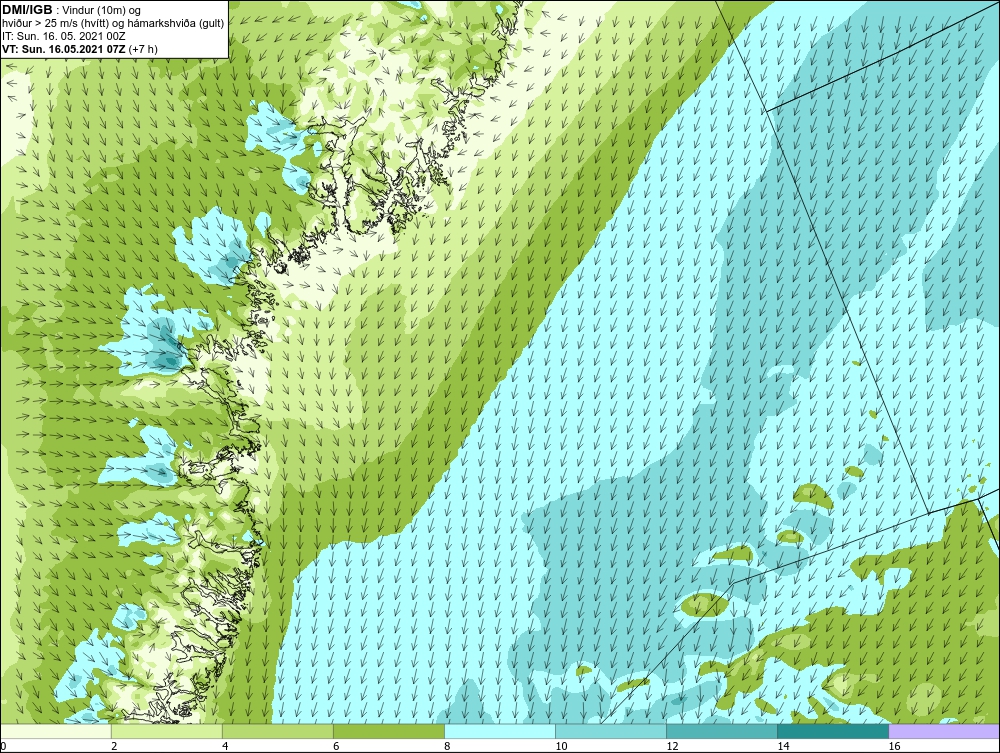Screen dimensions: 1000x753
Task: Click the legend label '16'
Action: pos(894,746)
